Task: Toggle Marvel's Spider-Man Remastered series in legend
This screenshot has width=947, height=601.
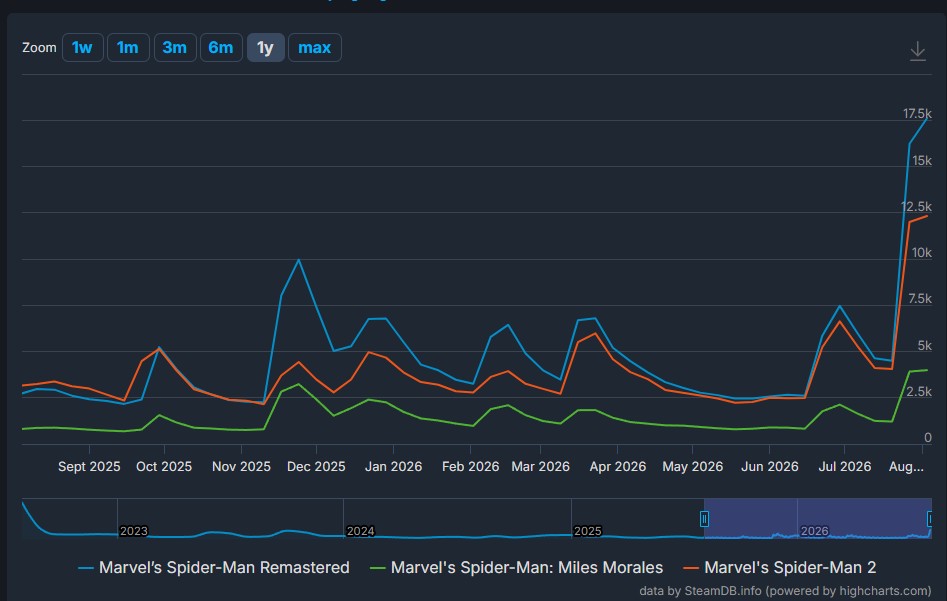Action: point(214,568)
